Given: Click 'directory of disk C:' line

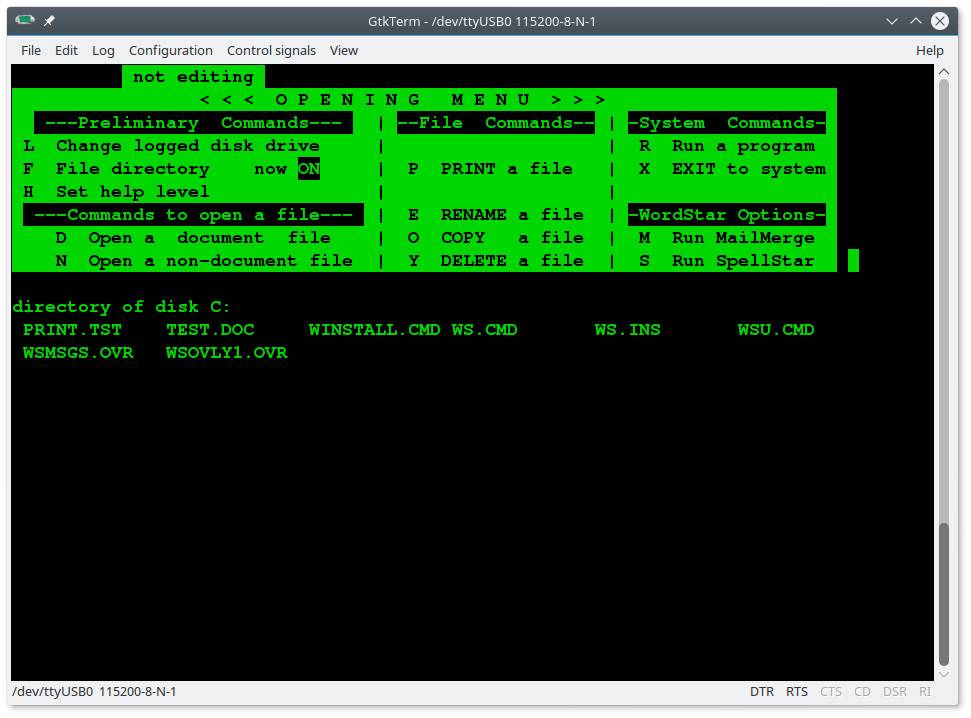Looking at the screenshot, I should (x=121, y=307).
